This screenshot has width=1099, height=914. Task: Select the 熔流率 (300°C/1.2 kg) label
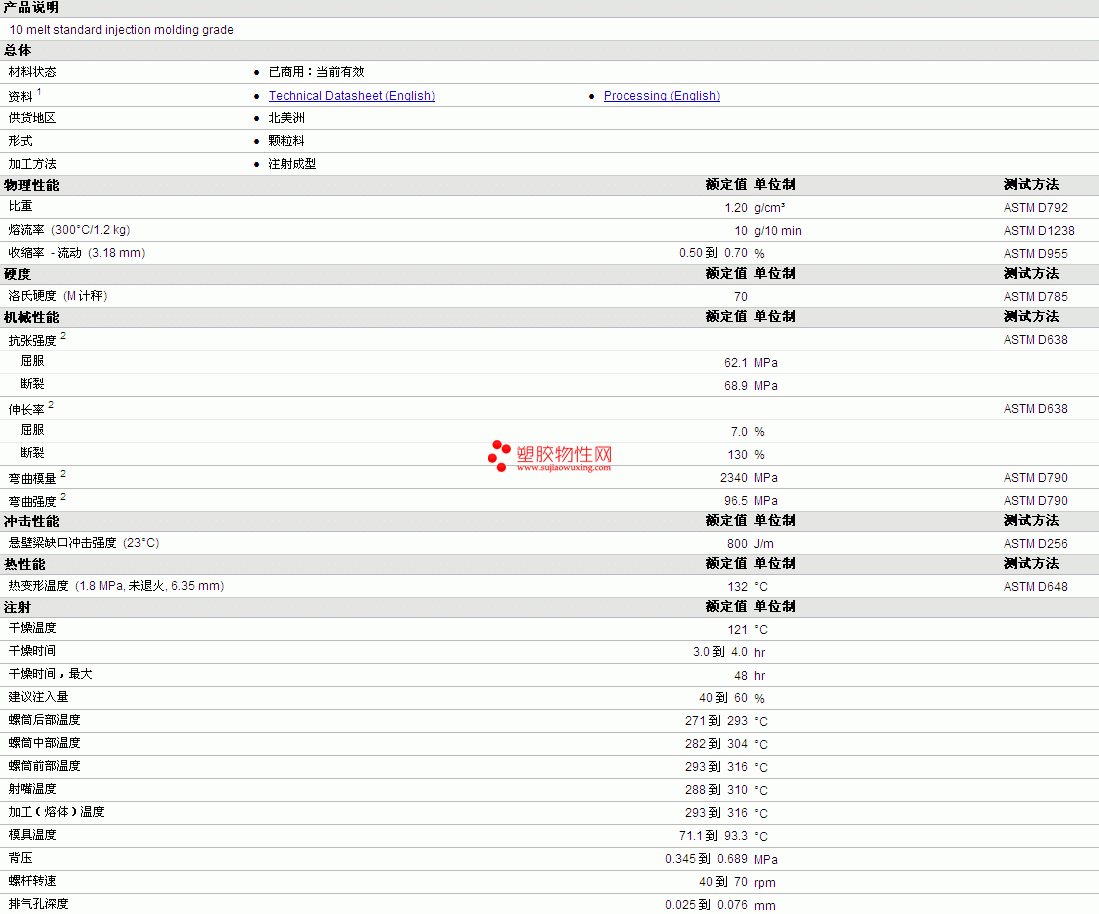point(69,230)
